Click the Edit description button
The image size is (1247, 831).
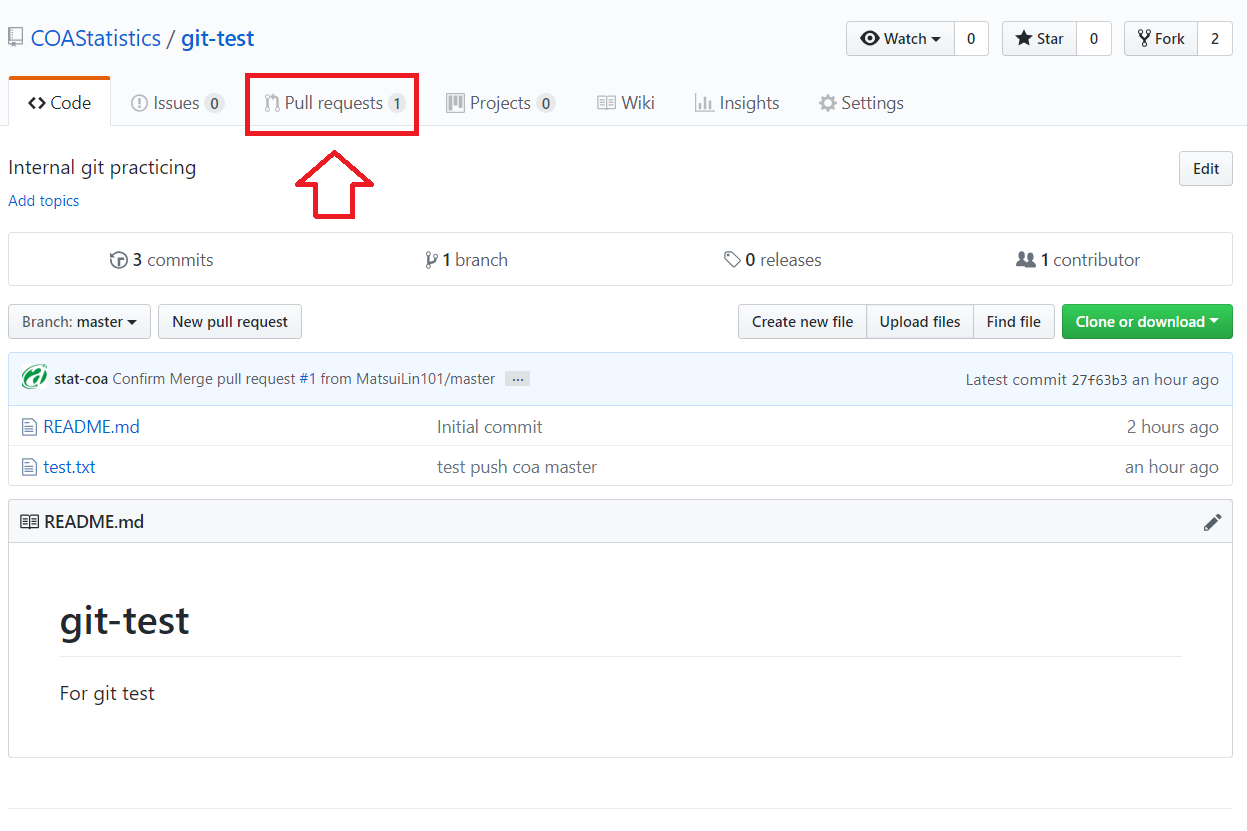pyautogui.click(x=1205, y=169)
